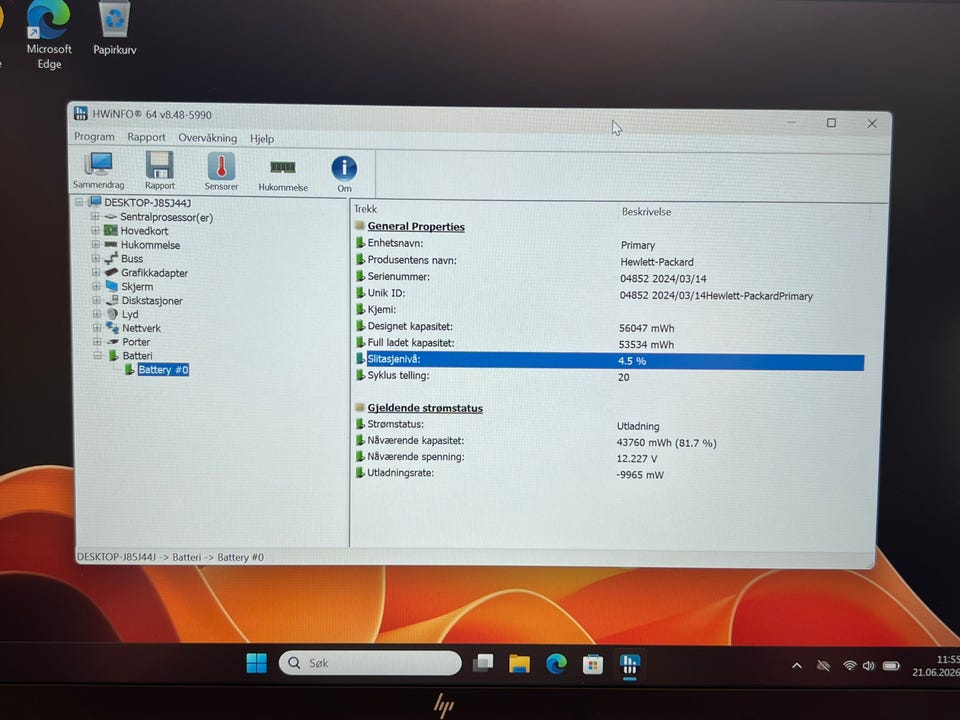Click the Hukommelse memory toolbar icon
Viewport: 960px width, 720px height.
click(283, 173)
